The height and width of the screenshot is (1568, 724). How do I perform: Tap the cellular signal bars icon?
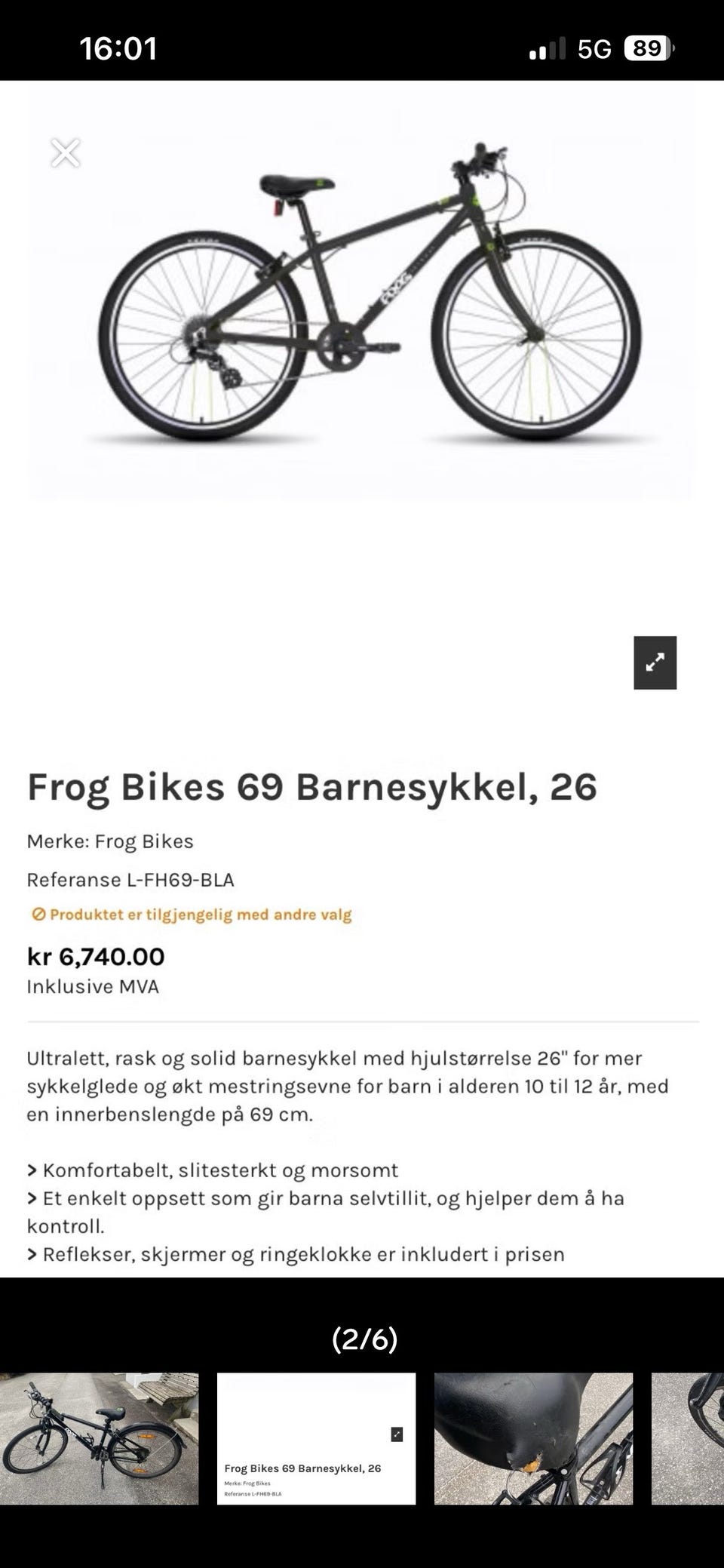pos(548,50)
